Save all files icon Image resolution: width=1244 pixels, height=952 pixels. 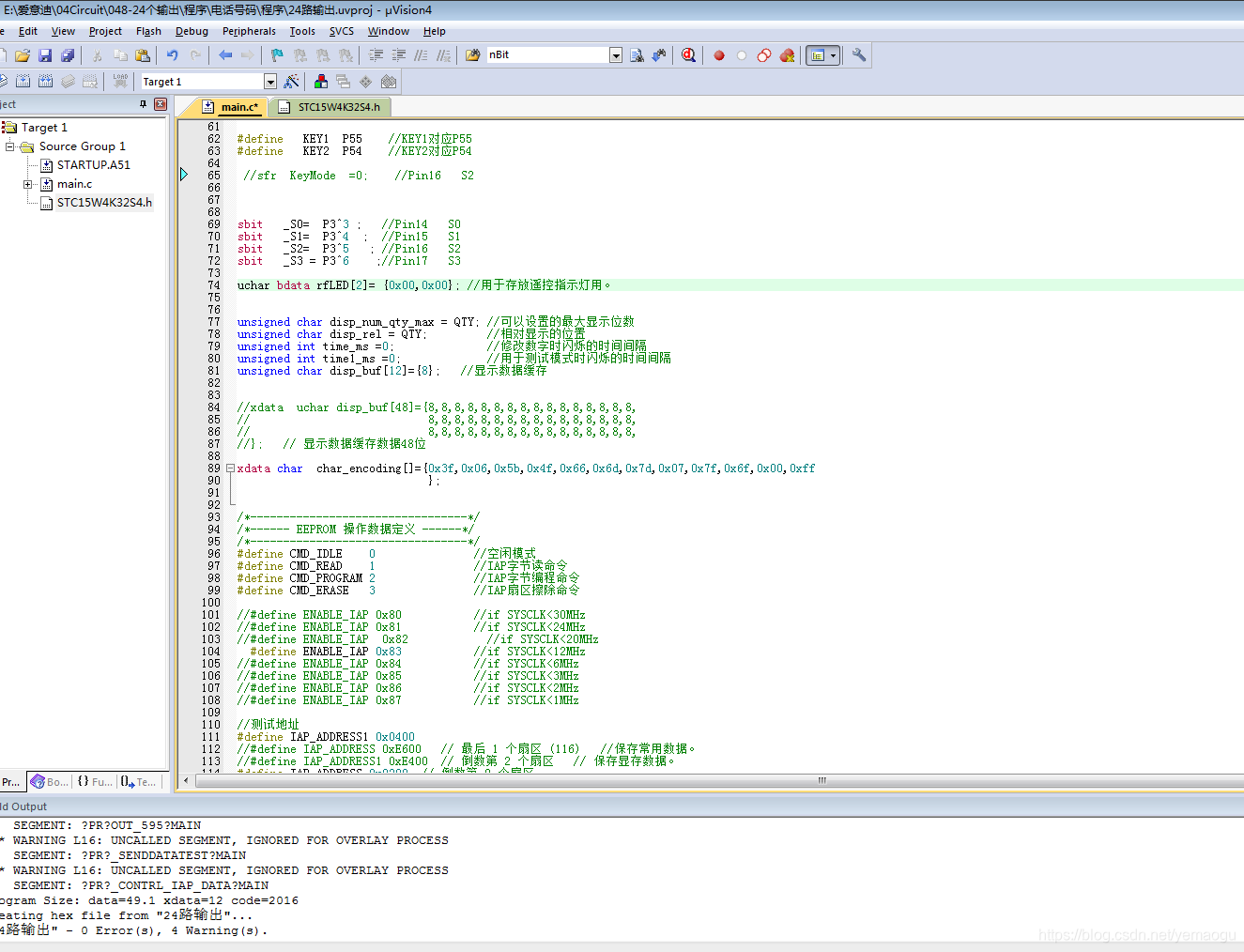tap(68, 55)
